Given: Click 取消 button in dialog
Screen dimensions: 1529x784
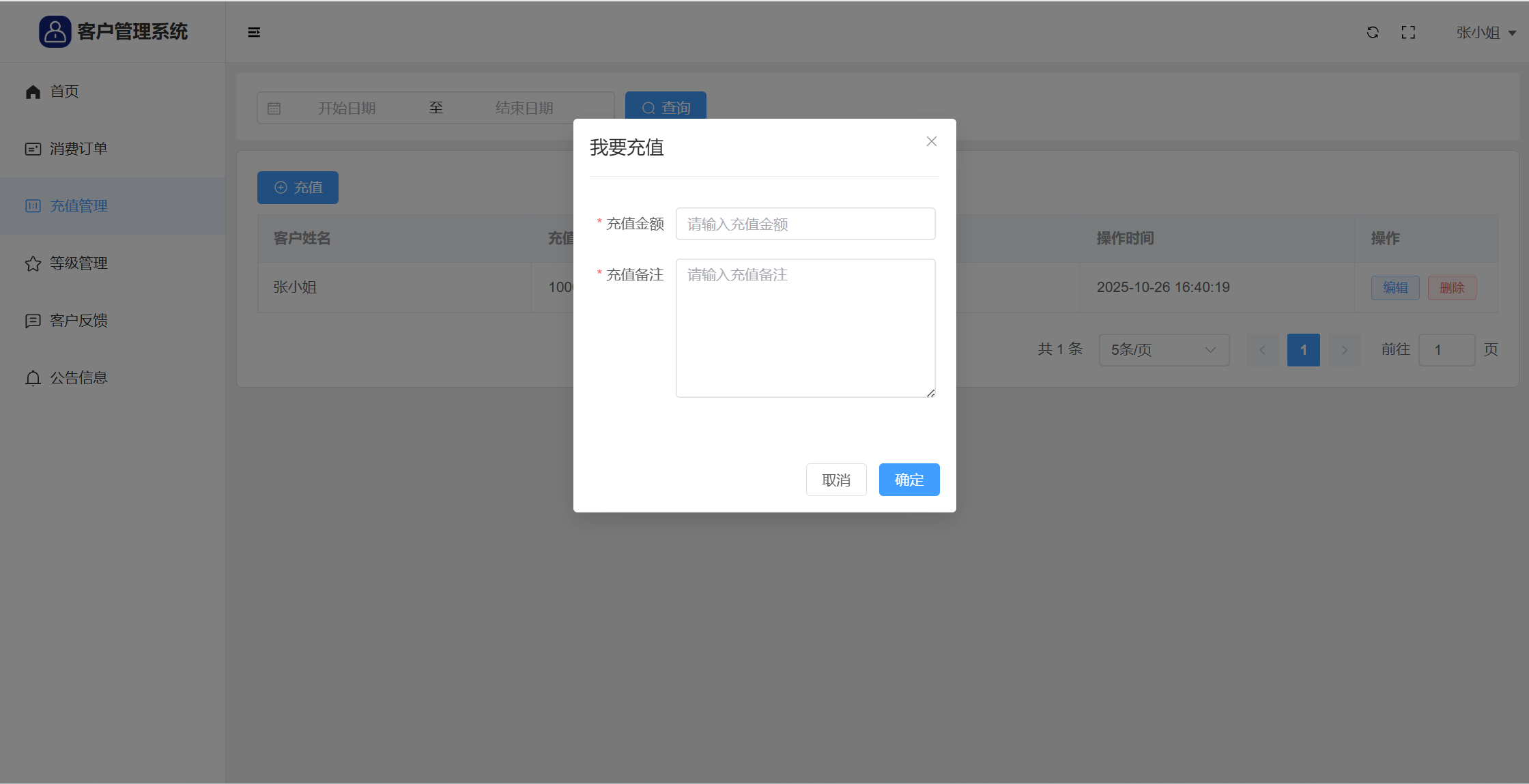Looking at the screenshot, I should (x=835, y=480).
